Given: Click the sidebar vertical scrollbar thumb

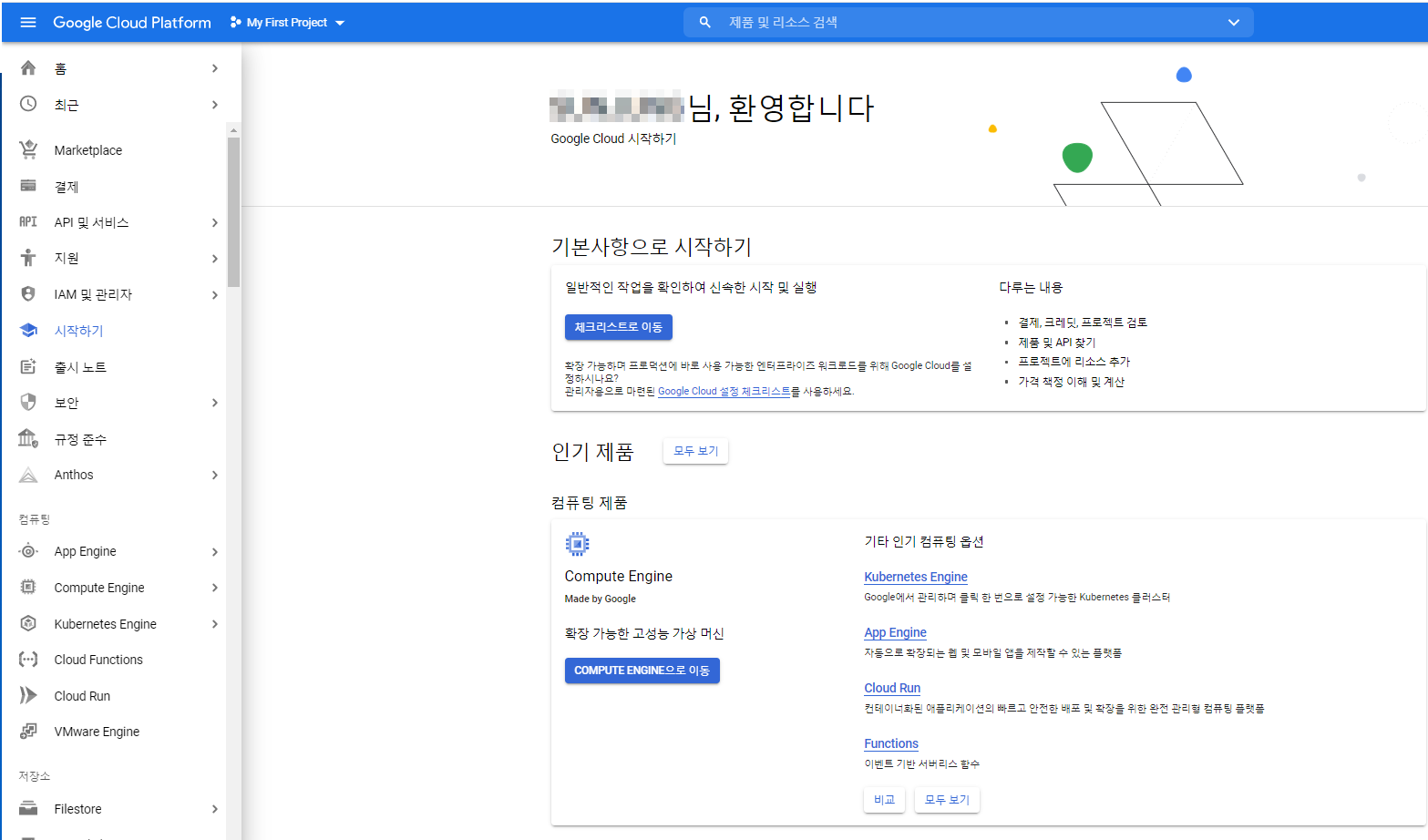Looking at the screenshot, I should (233, 211).
